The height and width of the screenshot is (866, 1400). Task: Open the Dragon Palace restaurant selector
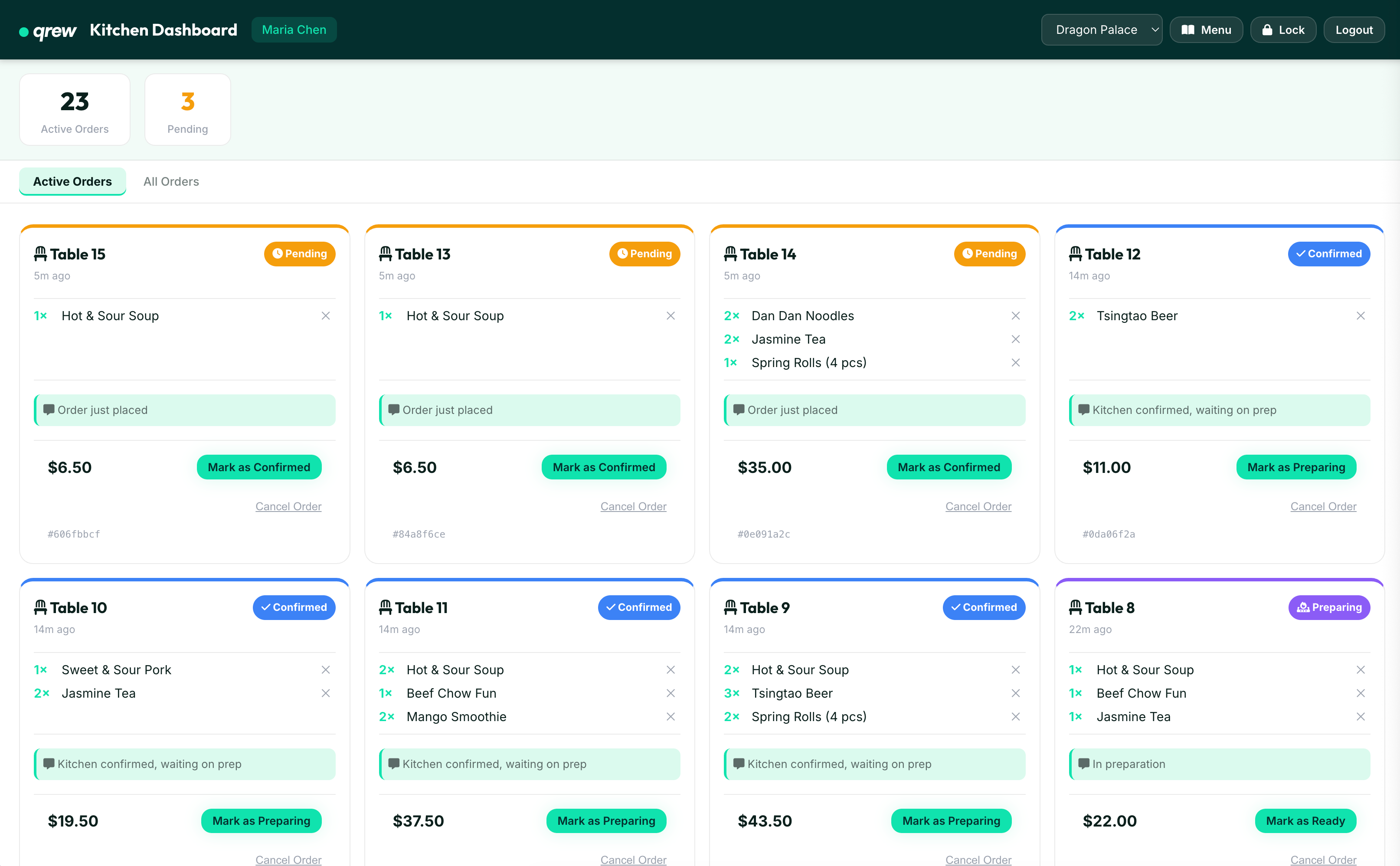coord(1101,29)
